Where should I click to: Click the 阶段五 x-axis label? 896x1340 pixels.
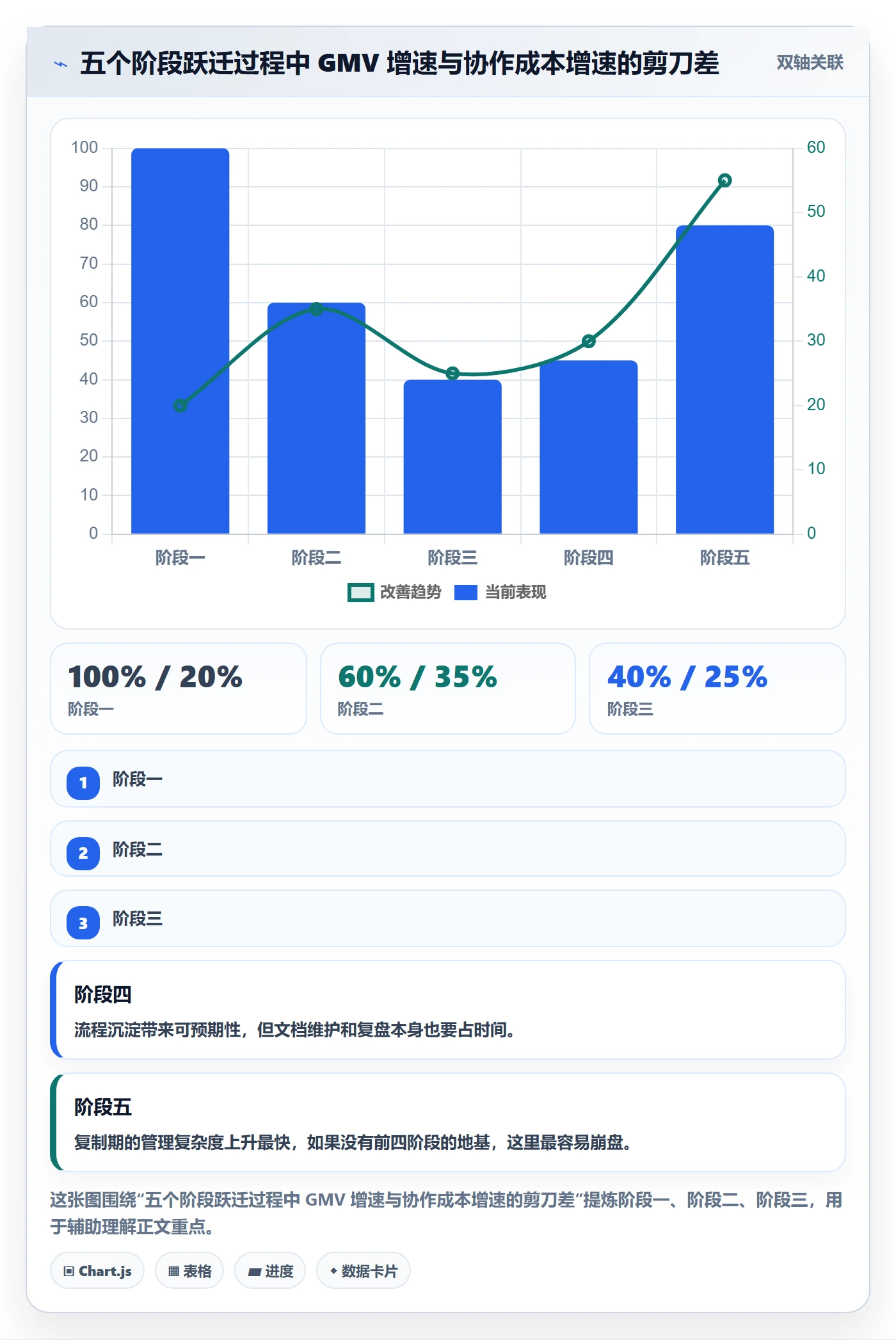[x=724, y=558]
